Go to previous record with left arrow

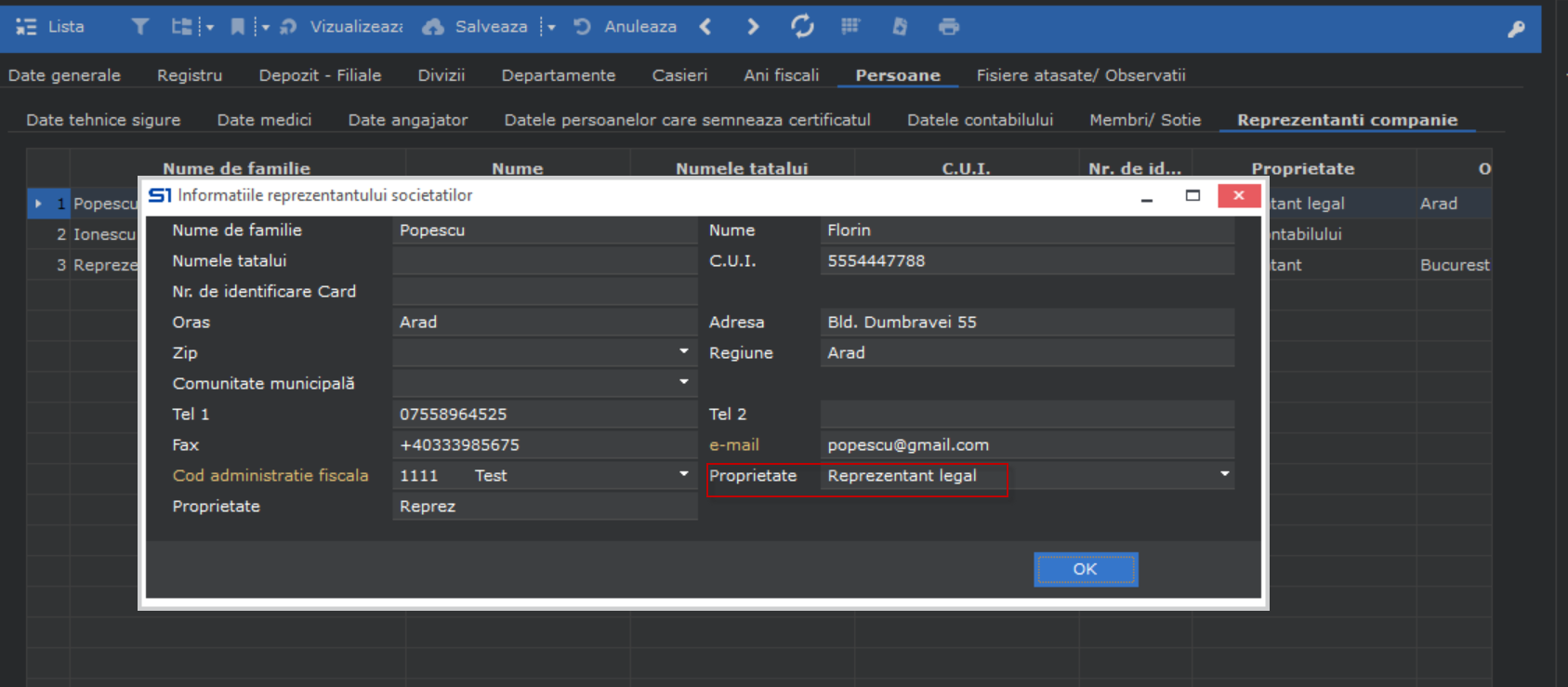coord(705,27)
